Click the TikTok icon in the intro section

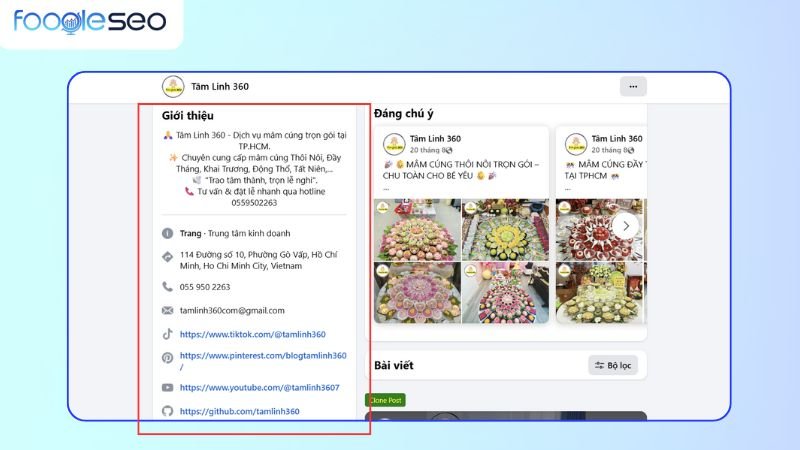point(167,335)
